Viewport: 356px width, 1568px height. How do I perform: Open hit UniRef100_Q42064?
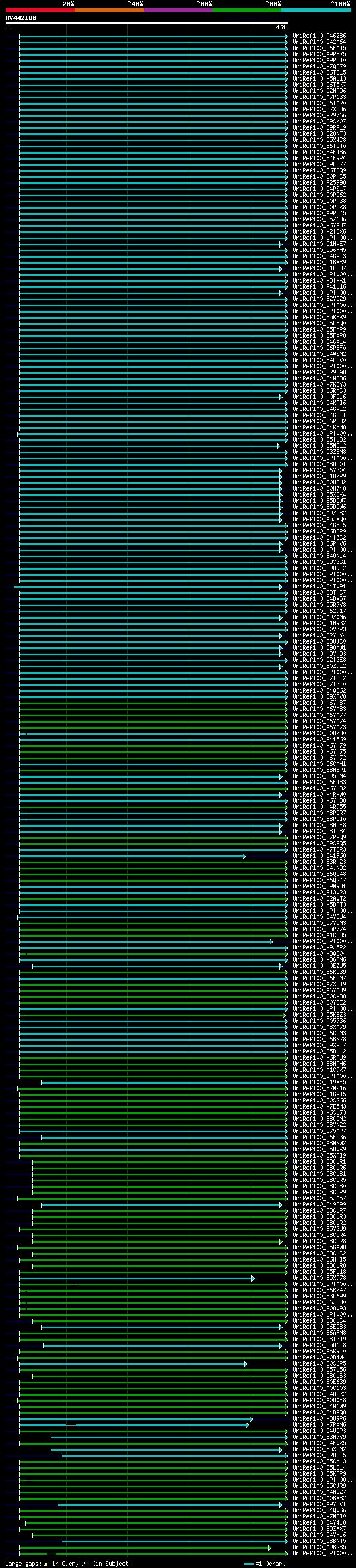click(319, 42)
